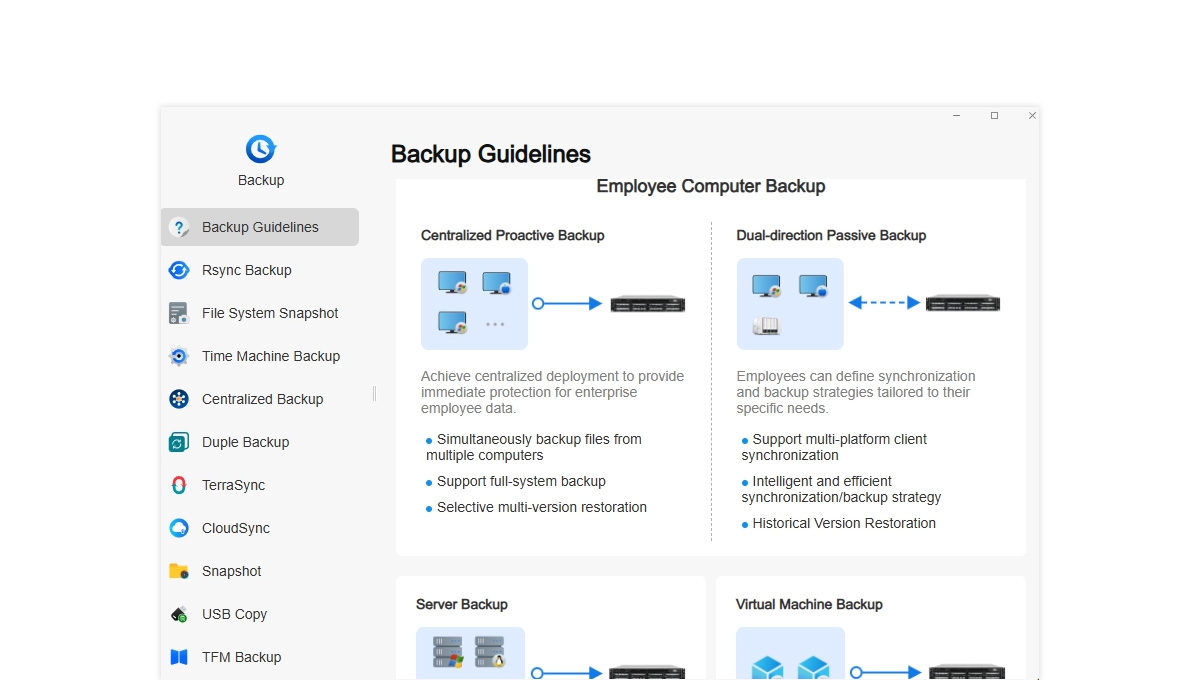The height and width of the screenshot is (680, 1200).
Task: Open the File System Snapshot icon
Action: (x=179, y=313)
